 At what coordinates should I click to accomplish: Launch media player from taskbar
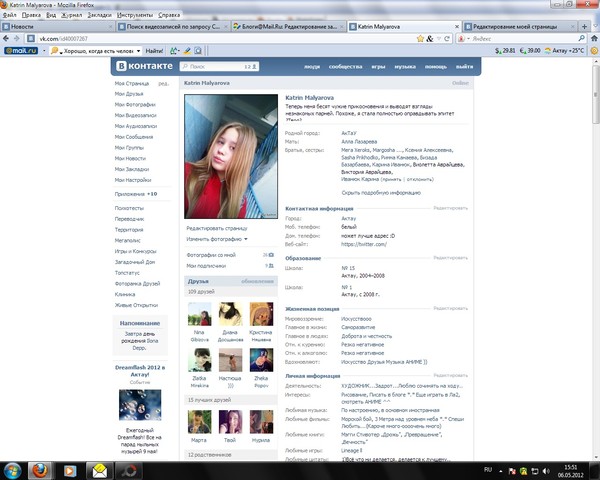click(x=70, y=470)
